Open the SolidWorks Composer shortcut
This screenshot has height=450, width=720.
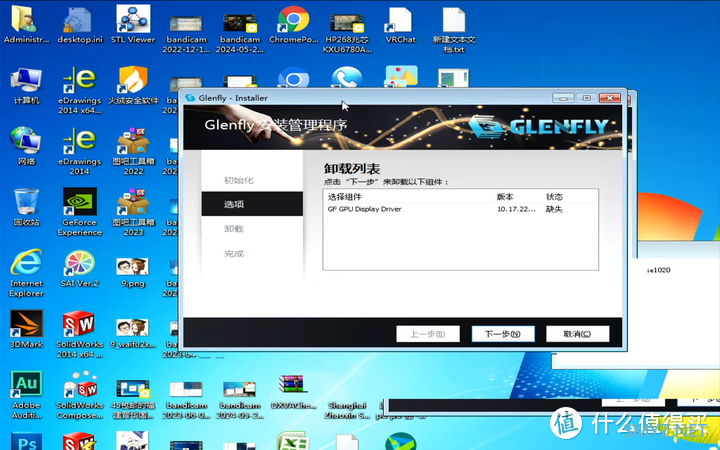point(79,395)
